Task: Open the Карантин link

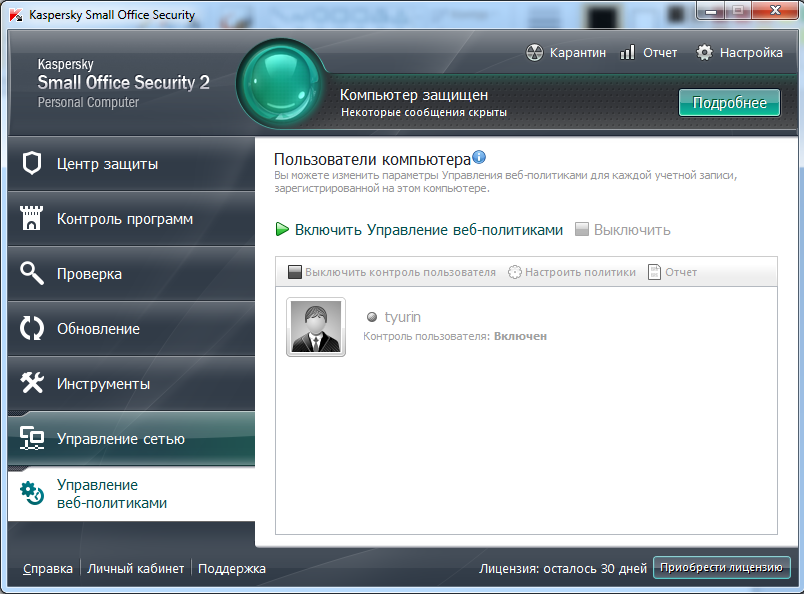Action: coord(578,53)
